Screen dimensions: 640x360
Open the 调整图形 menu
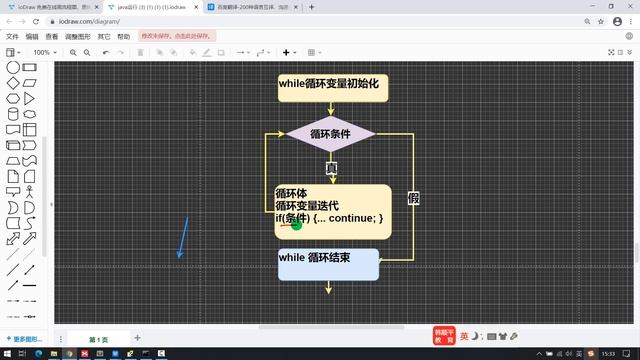click(x=78, y=36)
